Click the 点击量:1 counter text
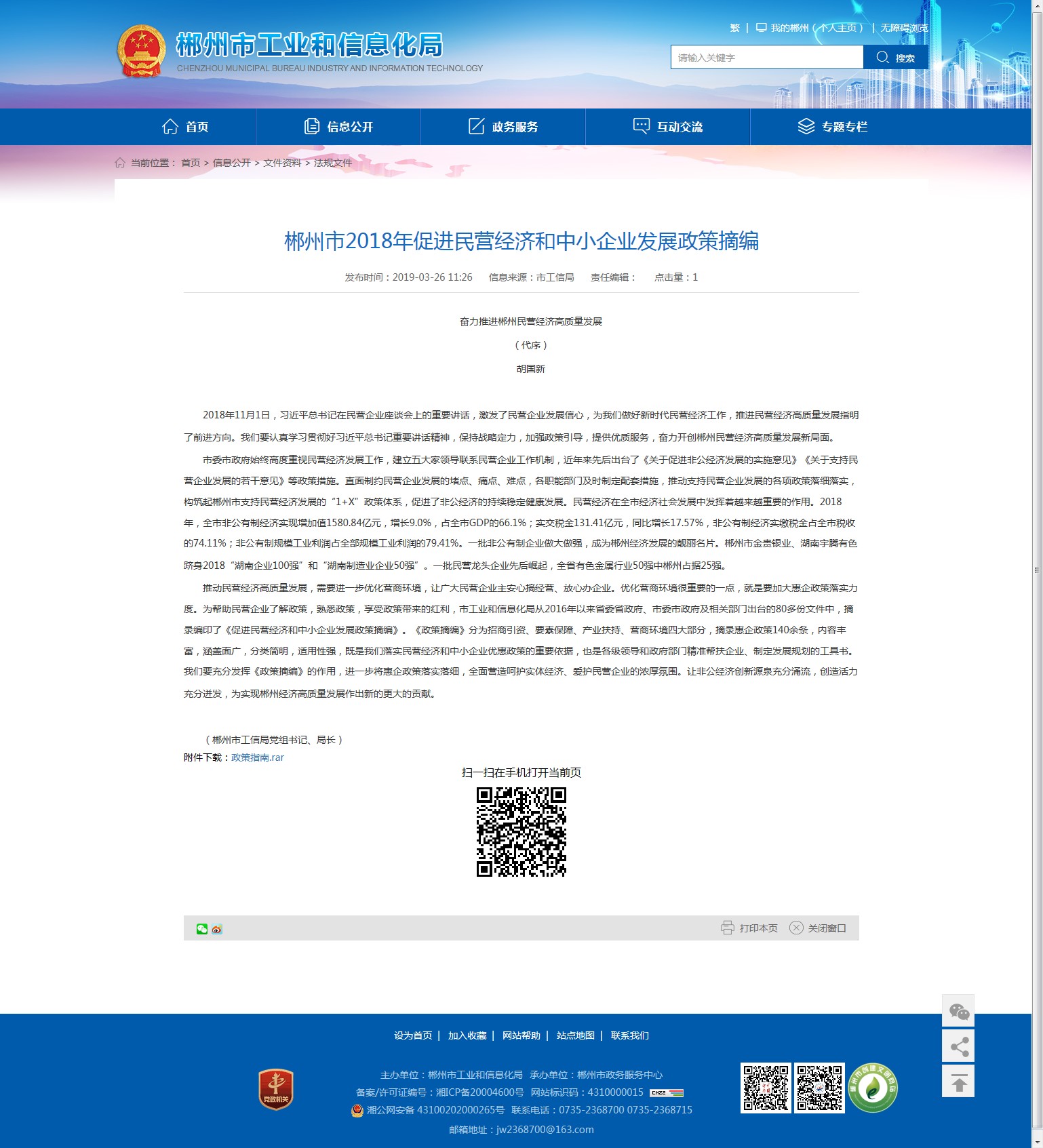Viewport: 1043px width, 1148px height. [676, 277]
